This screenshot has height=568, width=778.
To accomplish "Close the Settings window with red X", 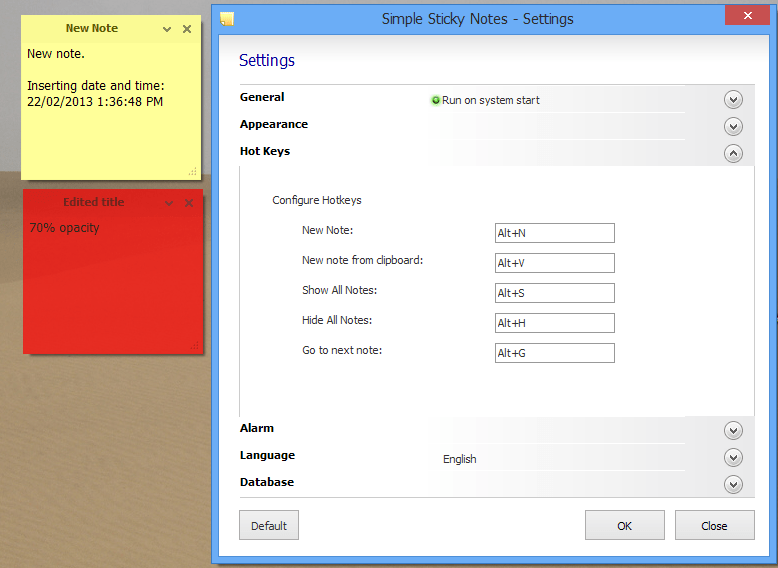I will coord(748,15).
